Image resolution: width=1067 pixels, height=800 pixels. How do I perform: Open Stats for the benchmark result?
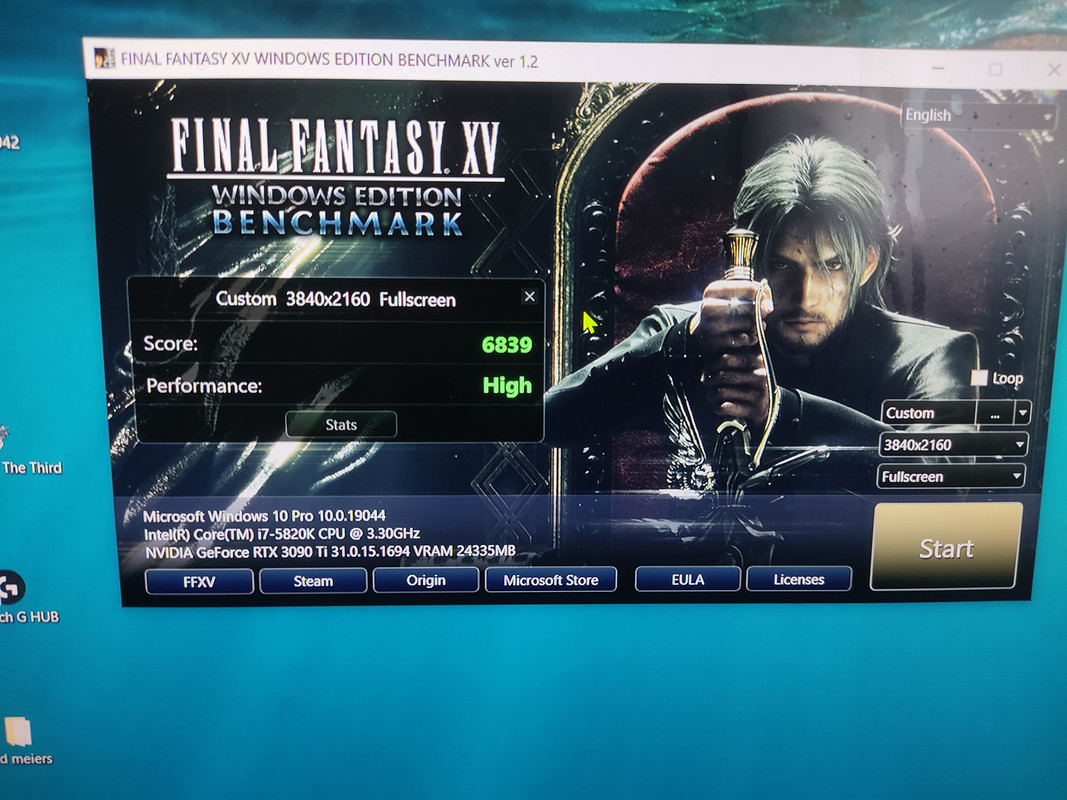(341, 424)
